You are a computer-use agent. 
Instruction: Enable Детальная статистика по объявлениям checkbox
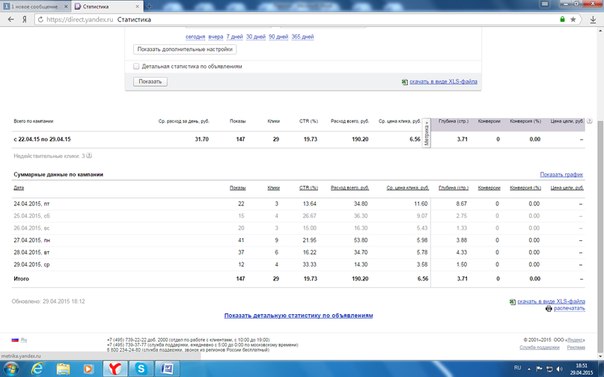(x=136, y=66)
